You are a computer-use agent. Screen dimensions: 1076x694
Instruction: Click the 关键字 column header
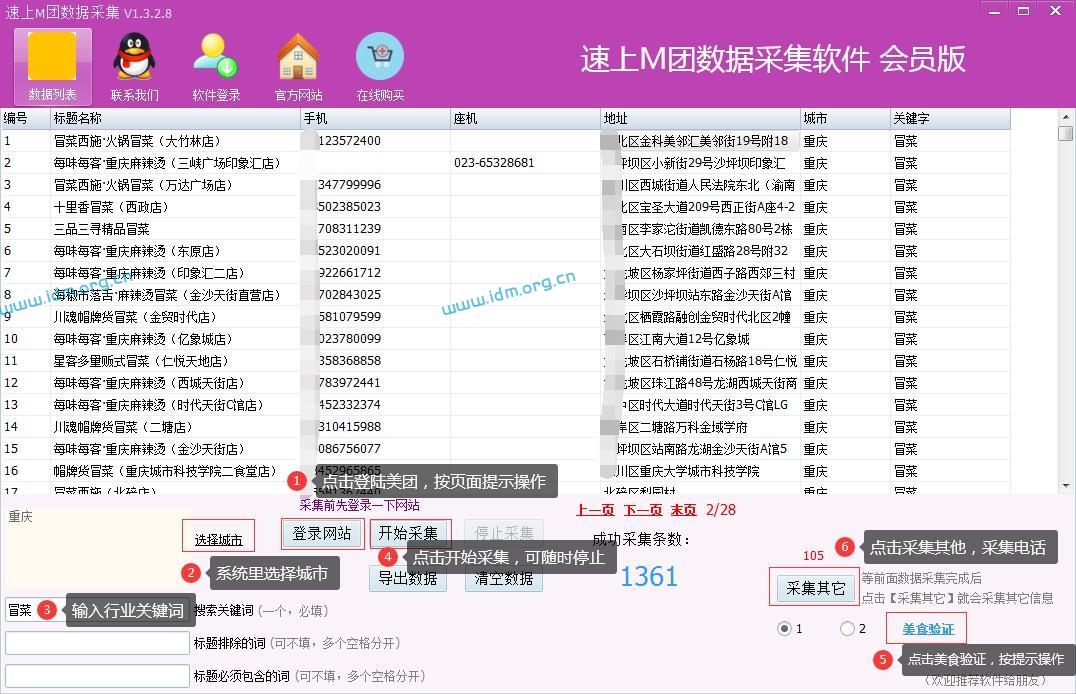950,119
